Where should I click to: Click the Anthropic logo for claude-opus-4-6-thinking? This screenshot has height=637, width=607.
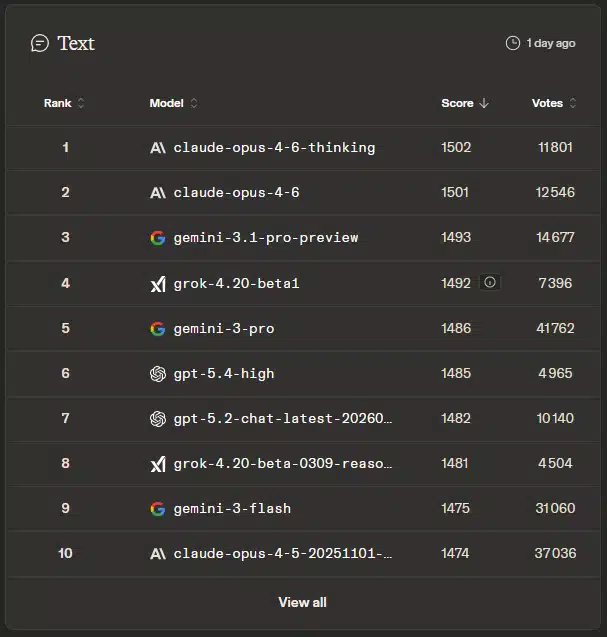[157, 147]
